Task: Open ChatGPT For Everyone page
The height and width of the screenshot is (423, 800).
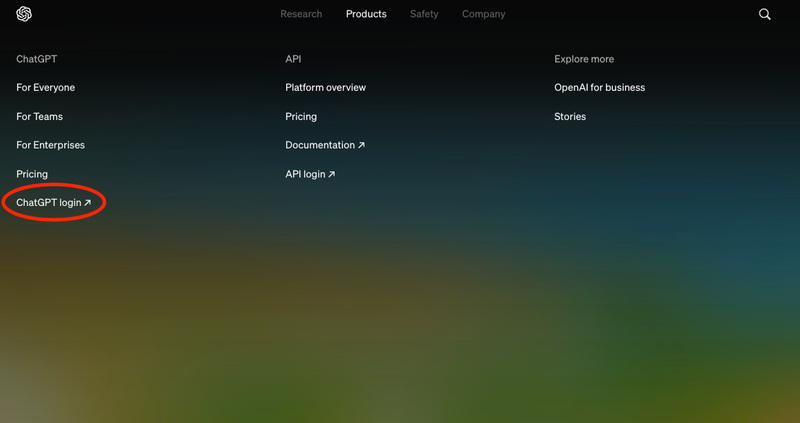Action: point(45,88)
